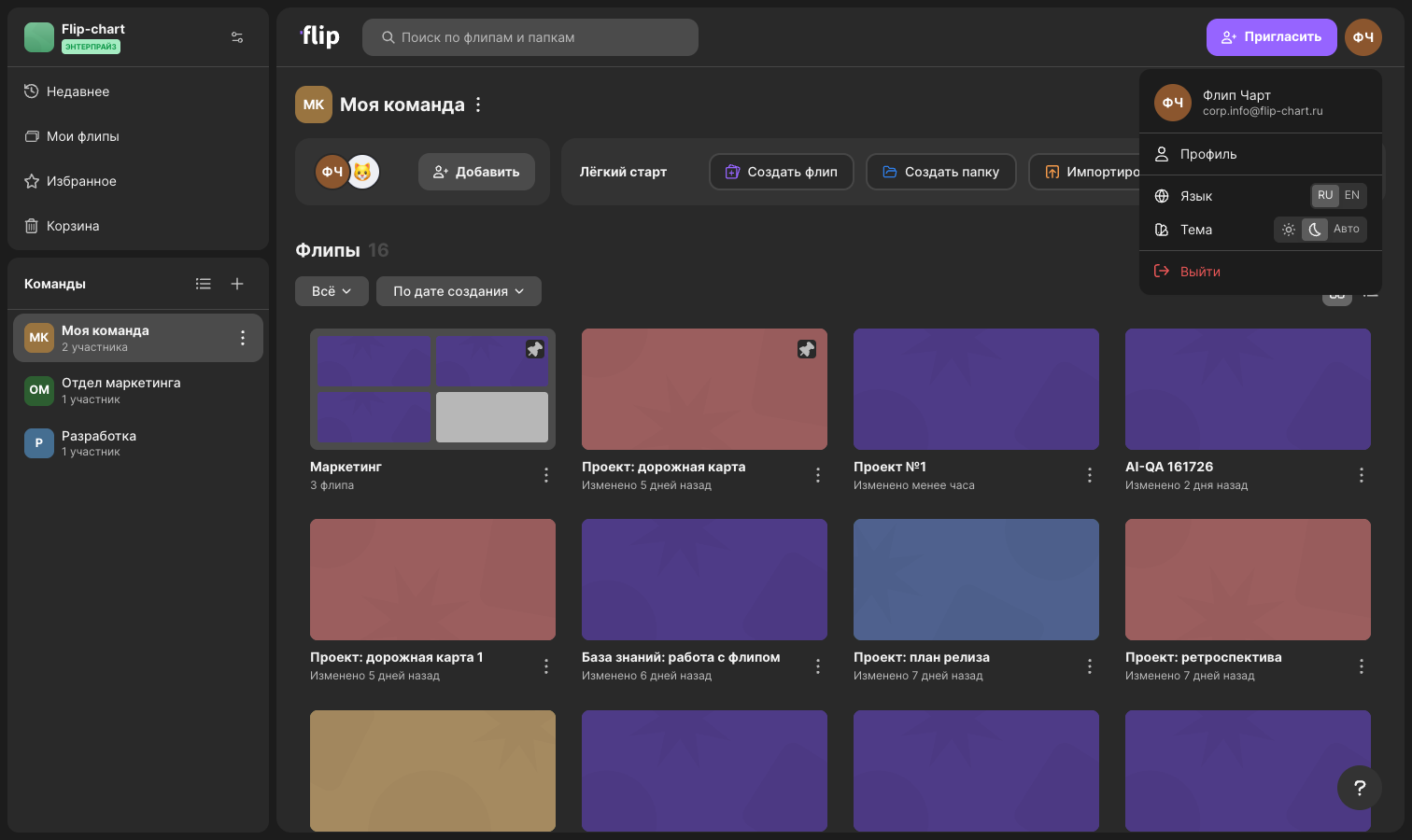1412x840 pixels.
Task: Expand the Всё filter dropdown
Action: 332,291
